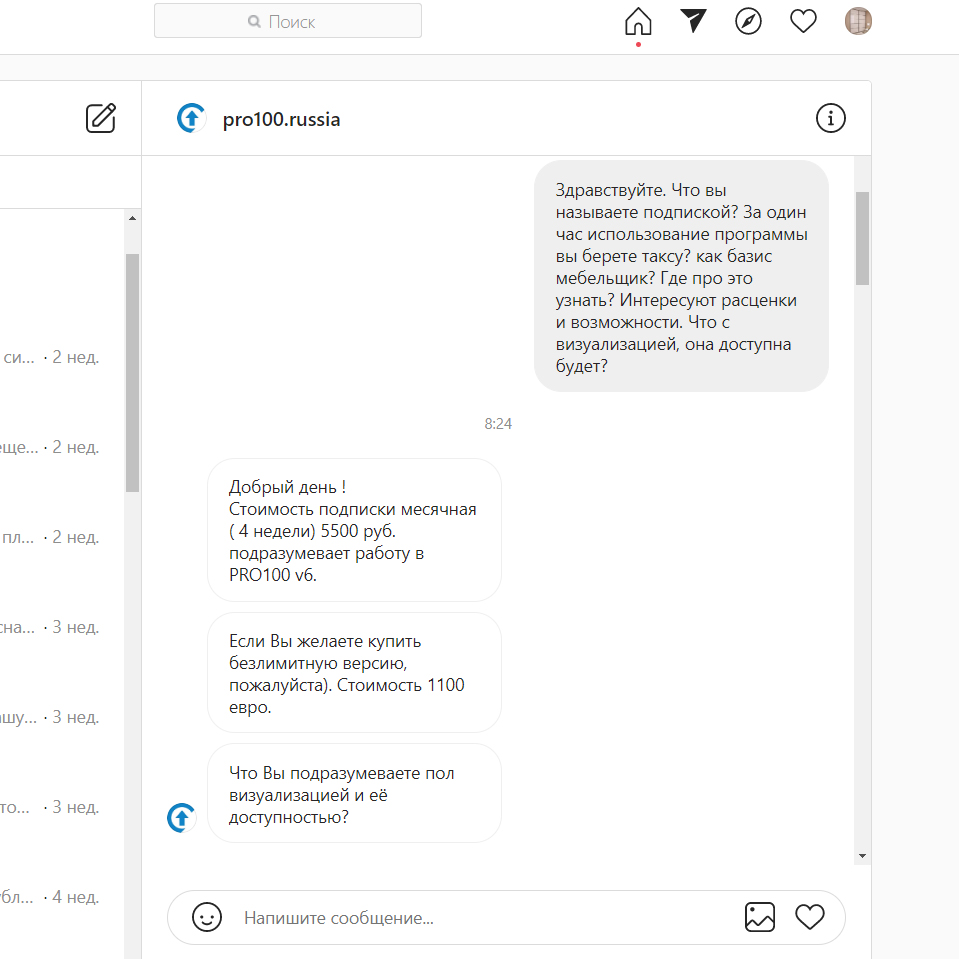Go to the Instagram home feed icon
Screen dimensions: 959x959
pyautogui.click(x=637, y=21)
